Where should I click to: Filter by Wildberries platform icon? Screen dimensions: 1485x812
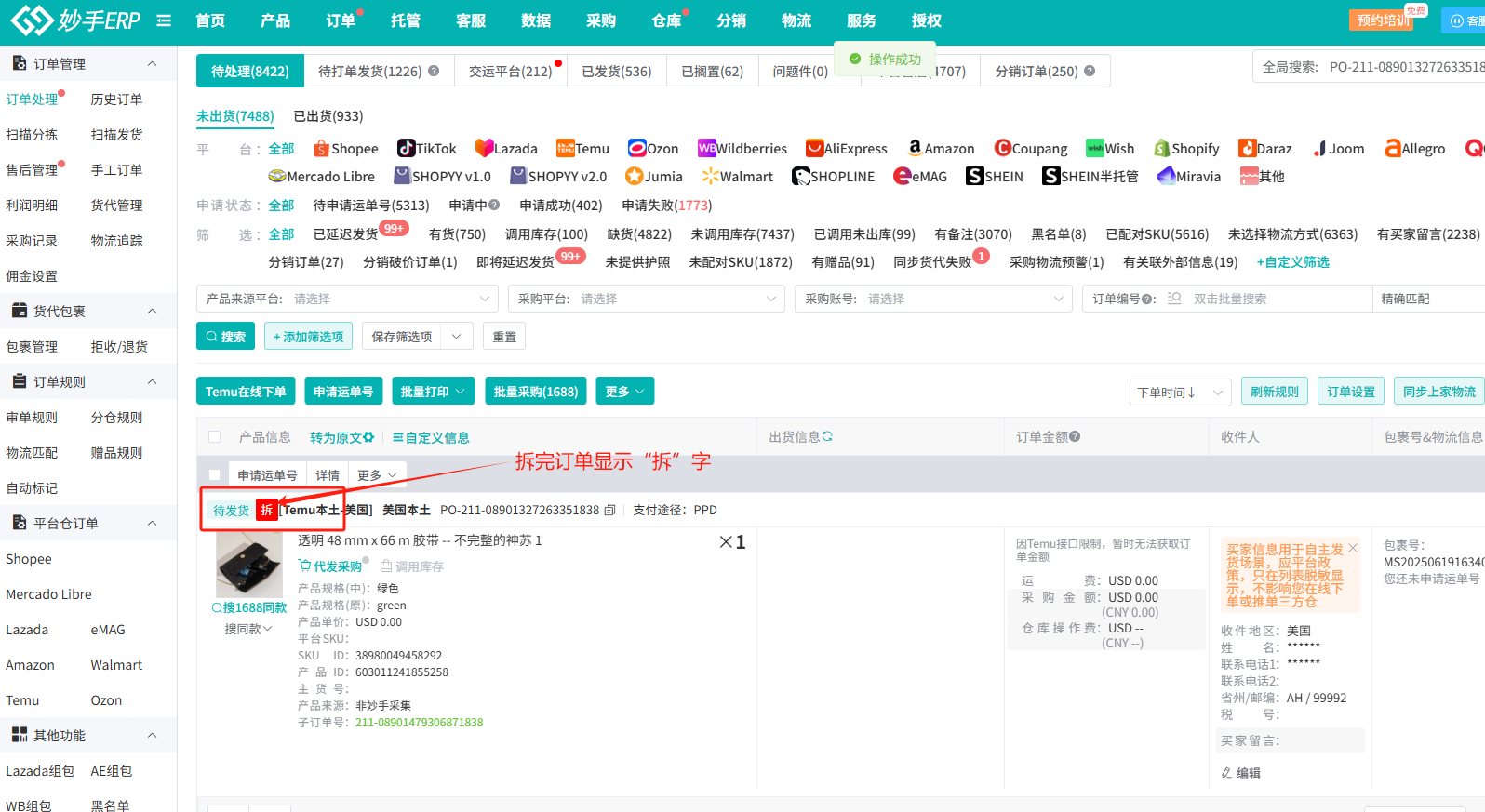click(x=707, y=148)
